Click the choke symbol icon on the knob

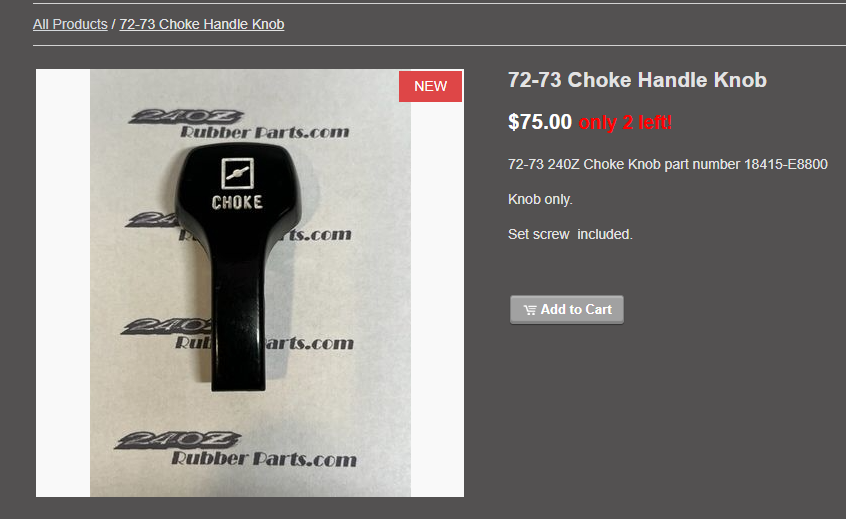point(237,173)
